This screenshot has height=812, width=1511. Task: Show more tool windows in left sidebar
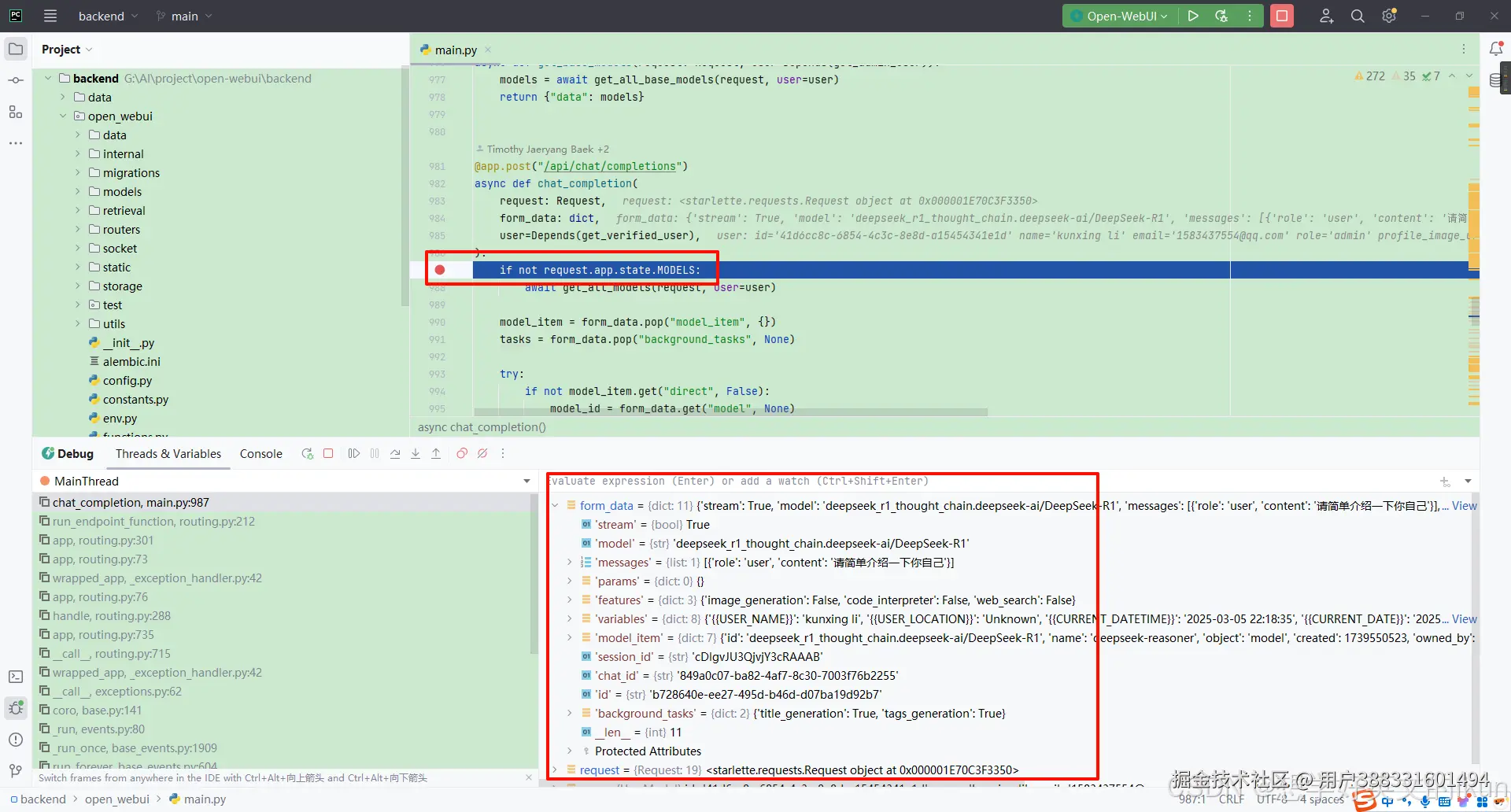pos(16,143)
